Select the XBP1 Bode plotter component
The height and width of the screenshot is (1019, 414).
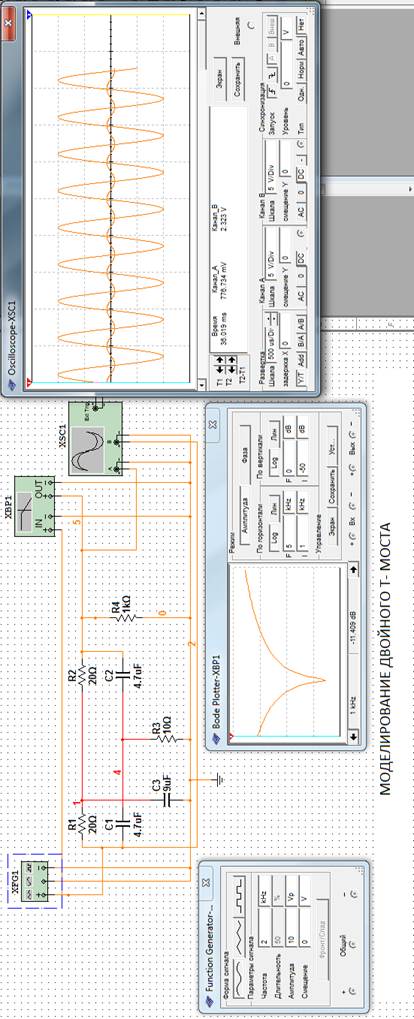click(x=36, y=504)
